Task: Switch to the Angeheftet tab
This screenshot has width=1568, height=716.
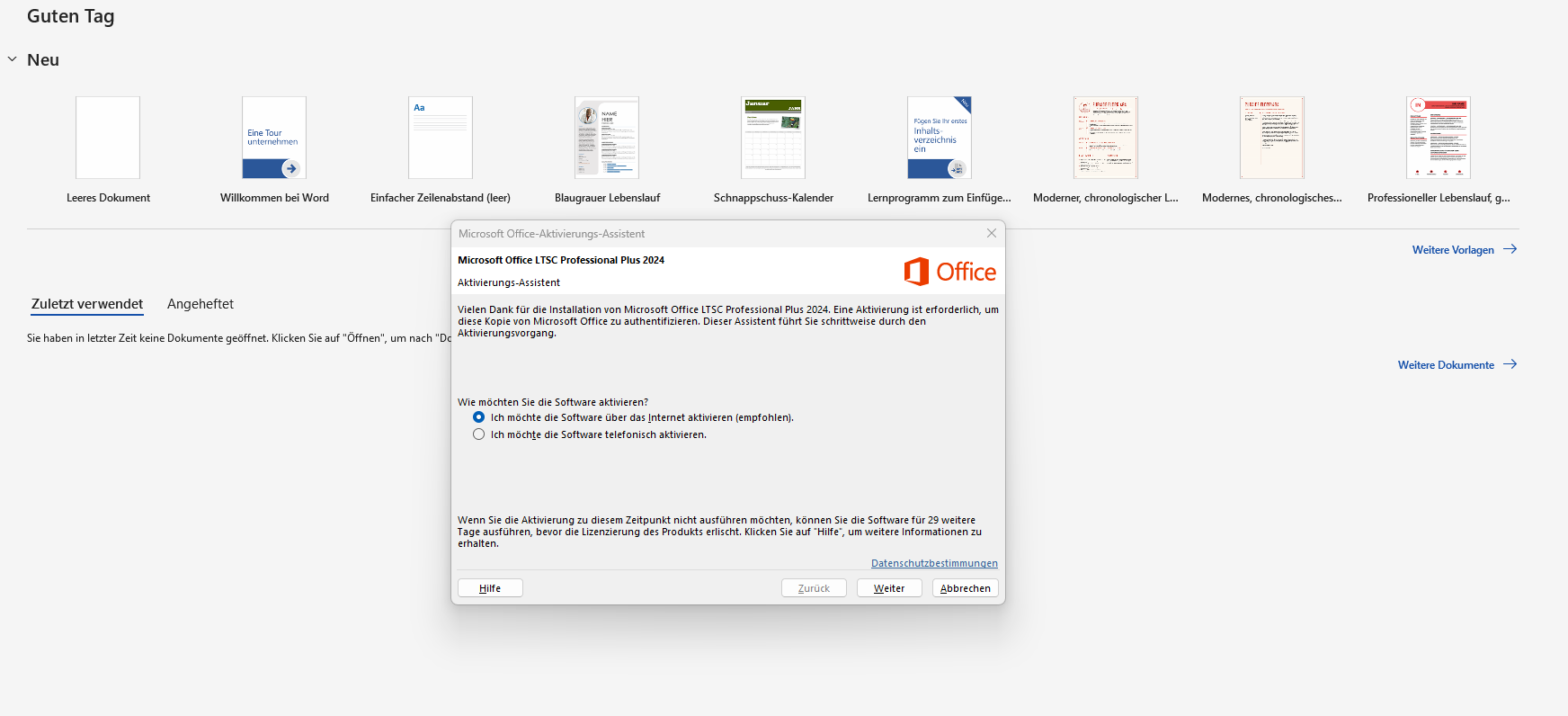Action: [200, 304]
